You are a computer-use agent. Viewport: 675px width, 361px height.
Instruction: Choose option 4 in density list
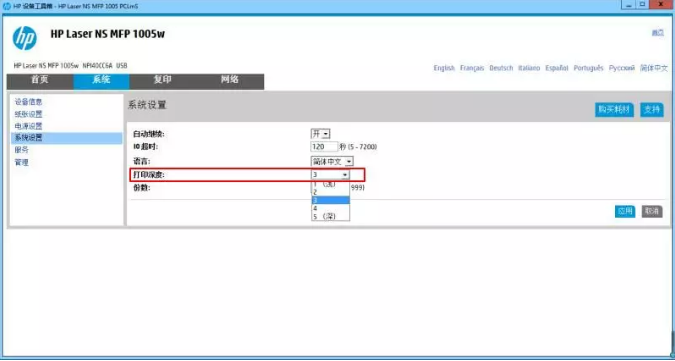pyautogui.click(x=330, y=208)
